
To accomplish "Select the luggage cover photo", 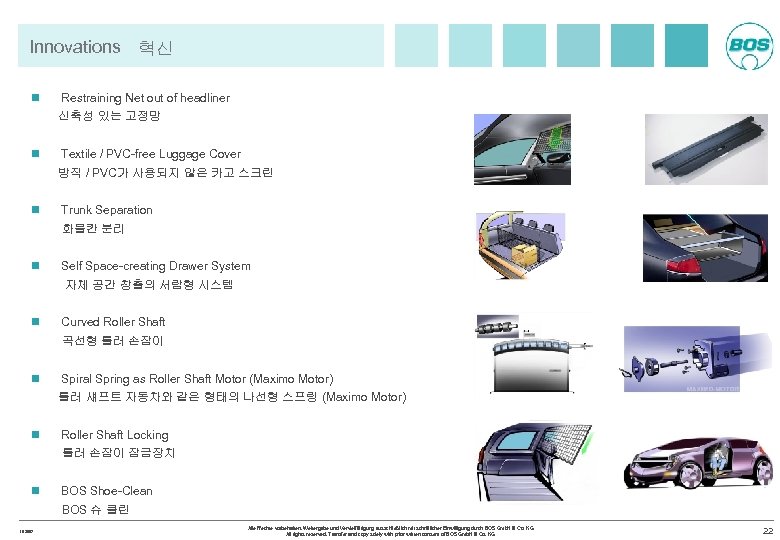I will [706, 149].
